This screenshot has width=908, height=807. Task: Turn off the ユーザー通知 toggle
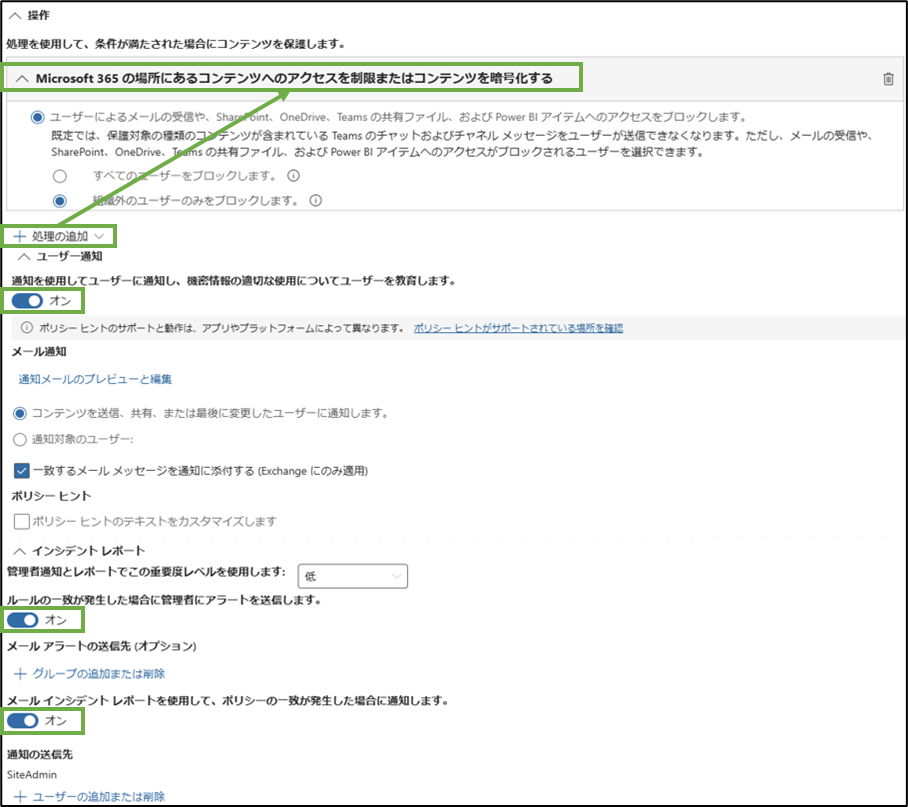pyautogui.click(x=27, y=300)
